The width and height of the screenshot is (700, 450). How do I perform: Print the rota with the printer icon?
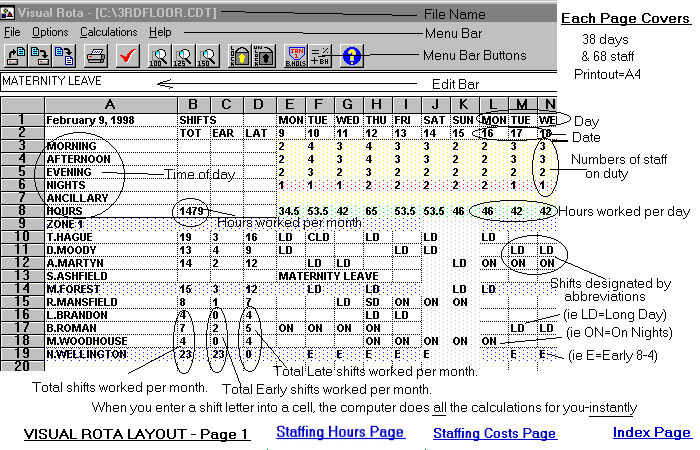[96, 56]
